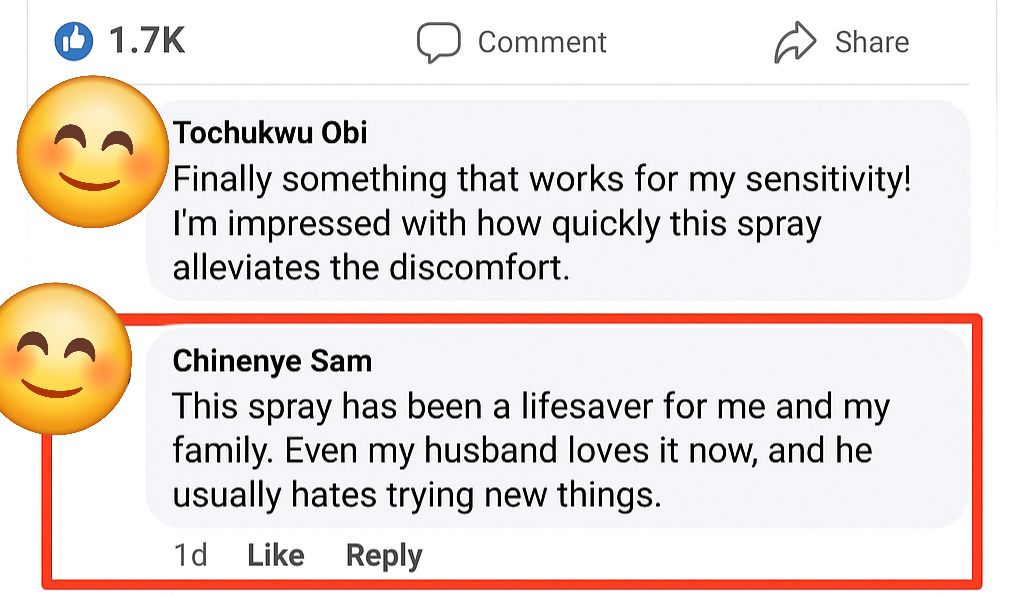Click the "This spray has been a lifesaver" line
Image resolution: width=1024 pixels, height=596 pixels.
[531, 407]
